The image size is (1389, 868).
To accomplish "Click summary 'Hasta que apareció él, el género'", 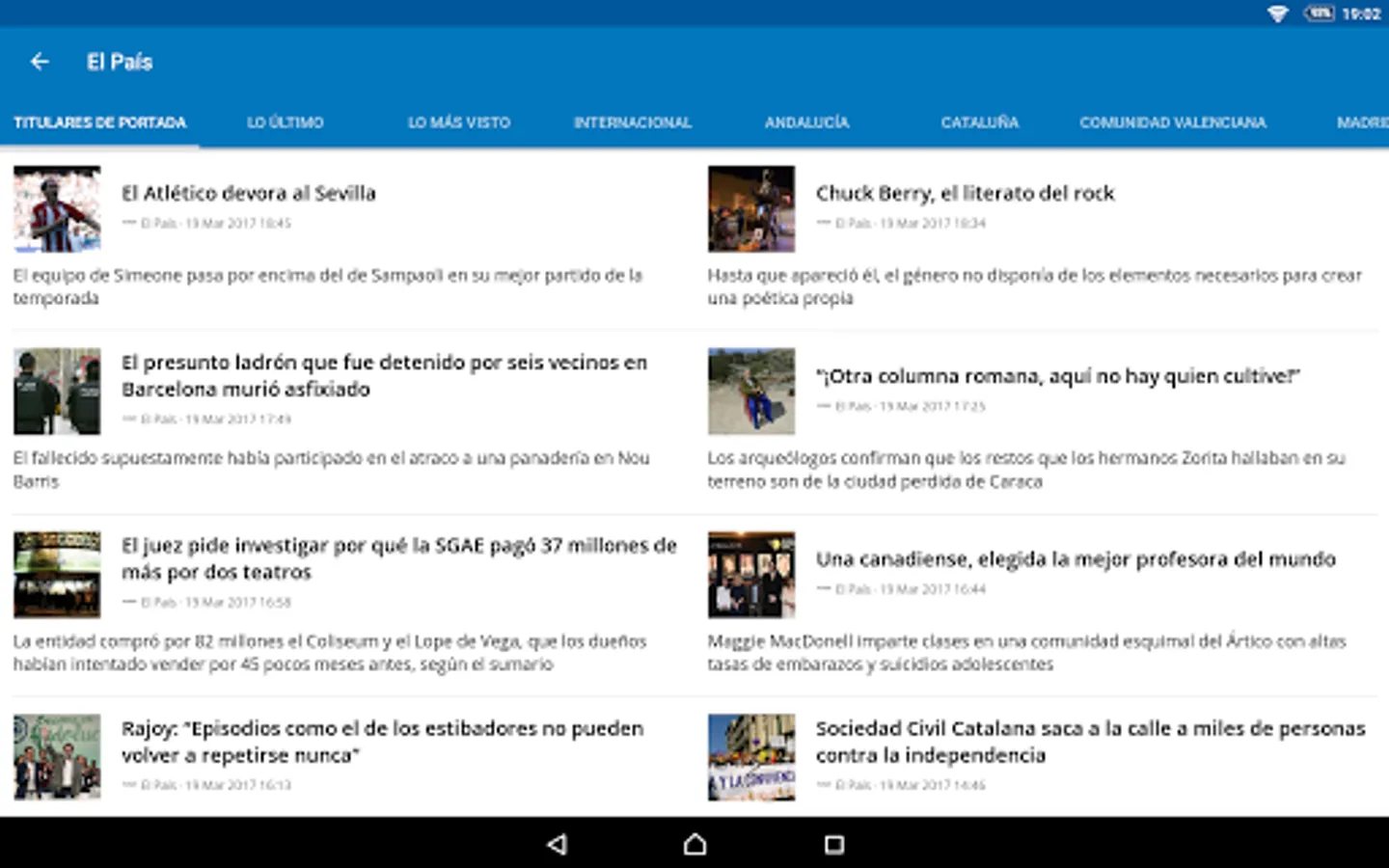I will point(1034,286).
